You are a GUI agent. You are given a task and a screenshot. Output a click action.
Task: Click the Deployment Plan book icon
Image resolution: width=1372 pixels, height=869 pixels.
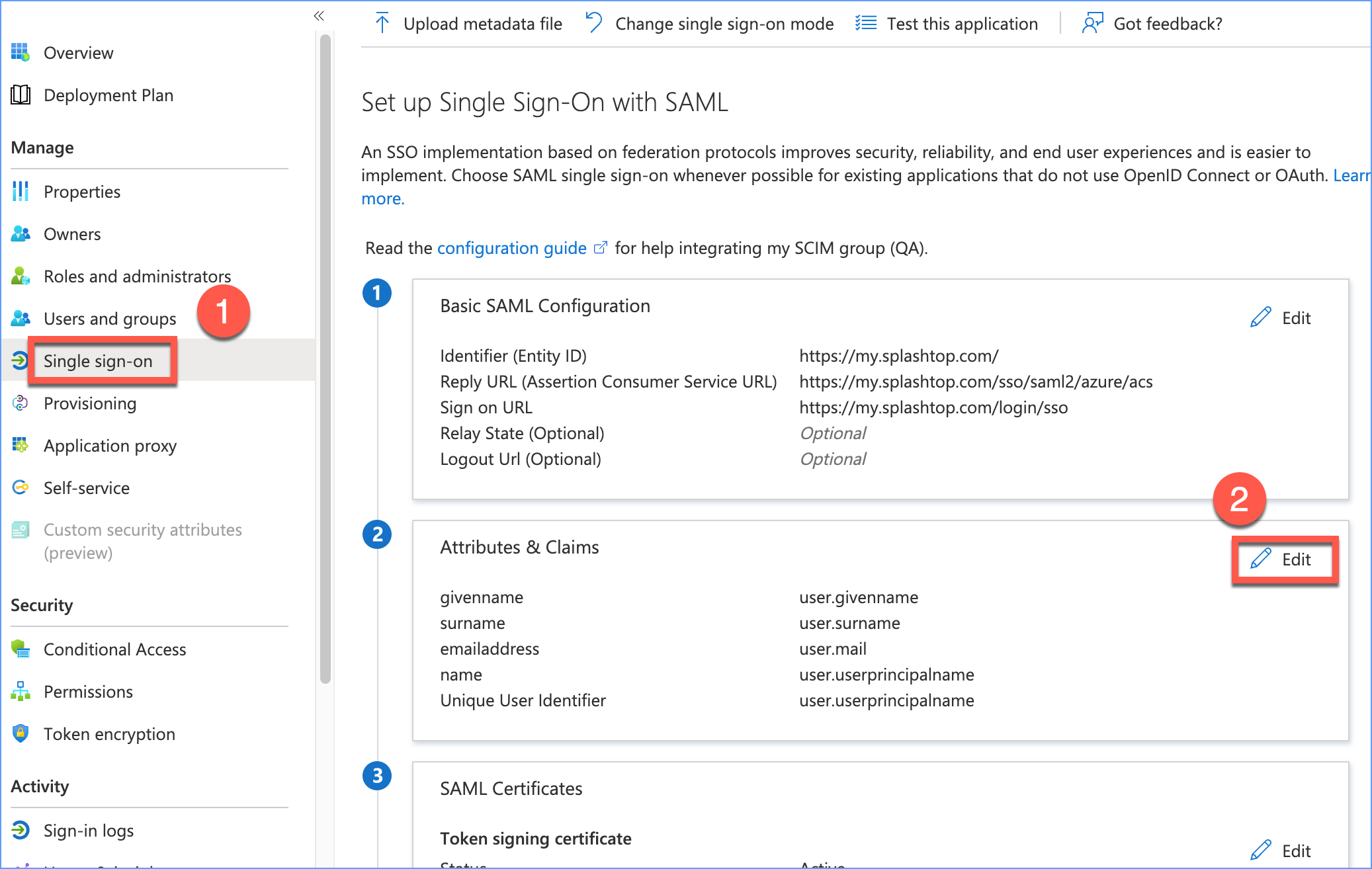click(x=21, y=95)
